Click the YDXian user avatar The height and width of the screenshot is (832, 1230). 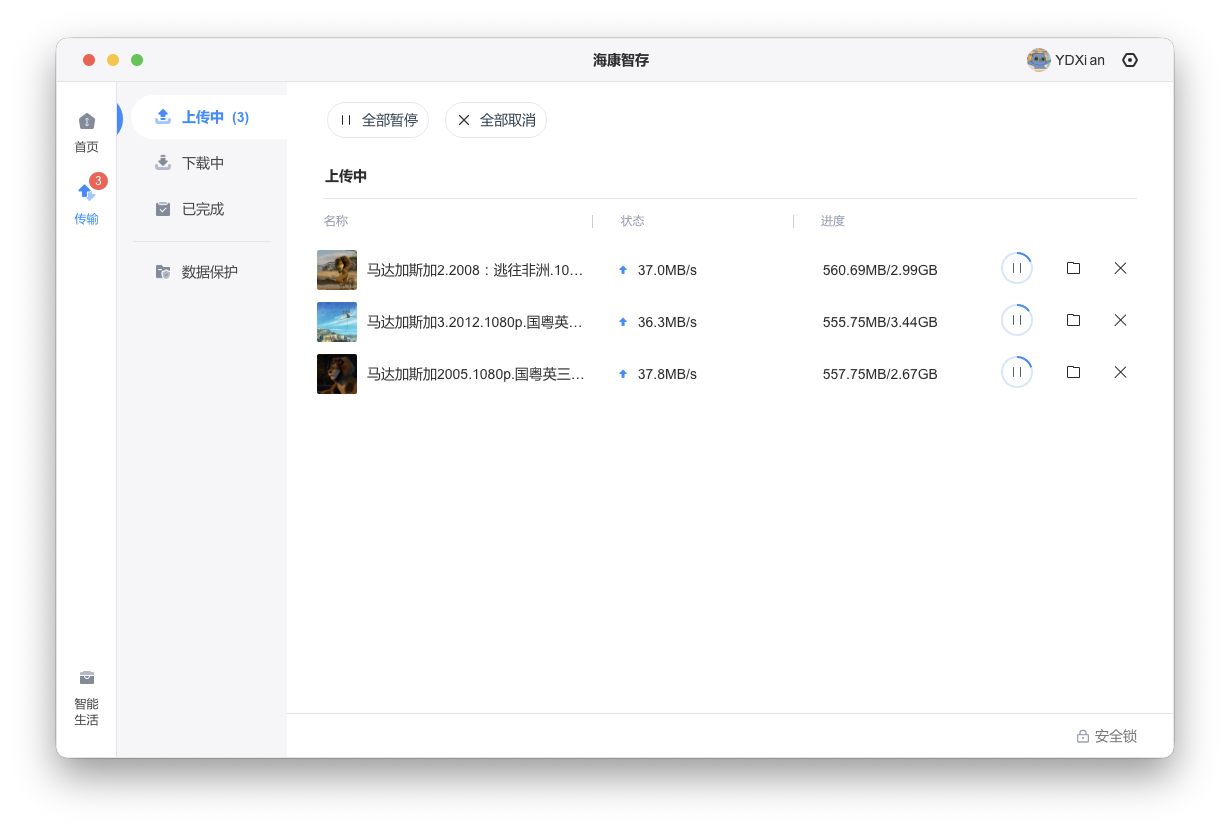point(1038,60)
